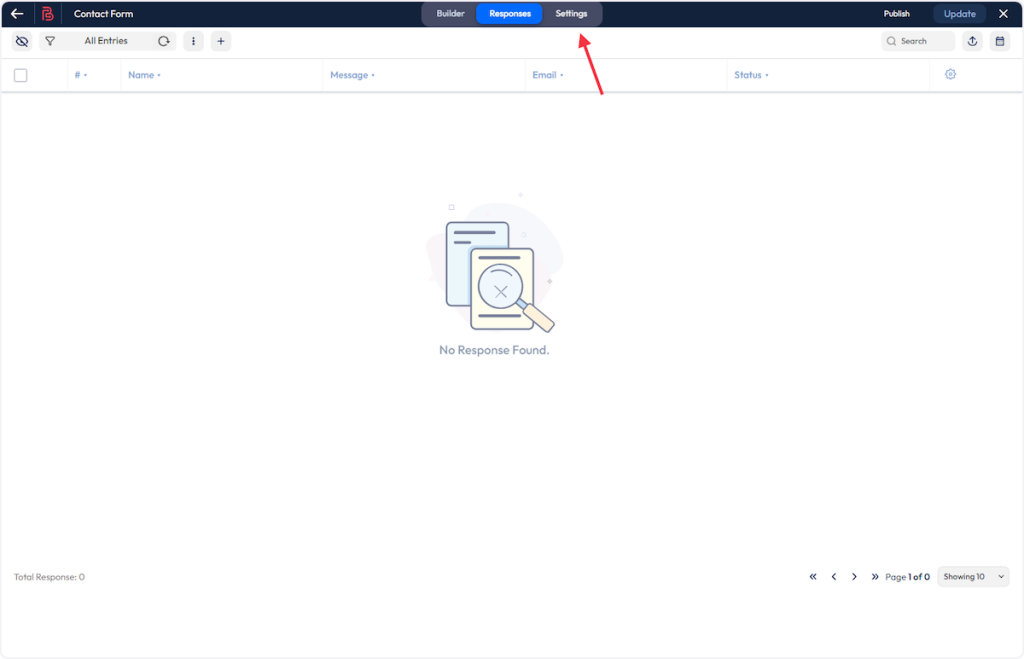
Task: Expand the Showing 10 page size dropdown
Action: (973, 577)
